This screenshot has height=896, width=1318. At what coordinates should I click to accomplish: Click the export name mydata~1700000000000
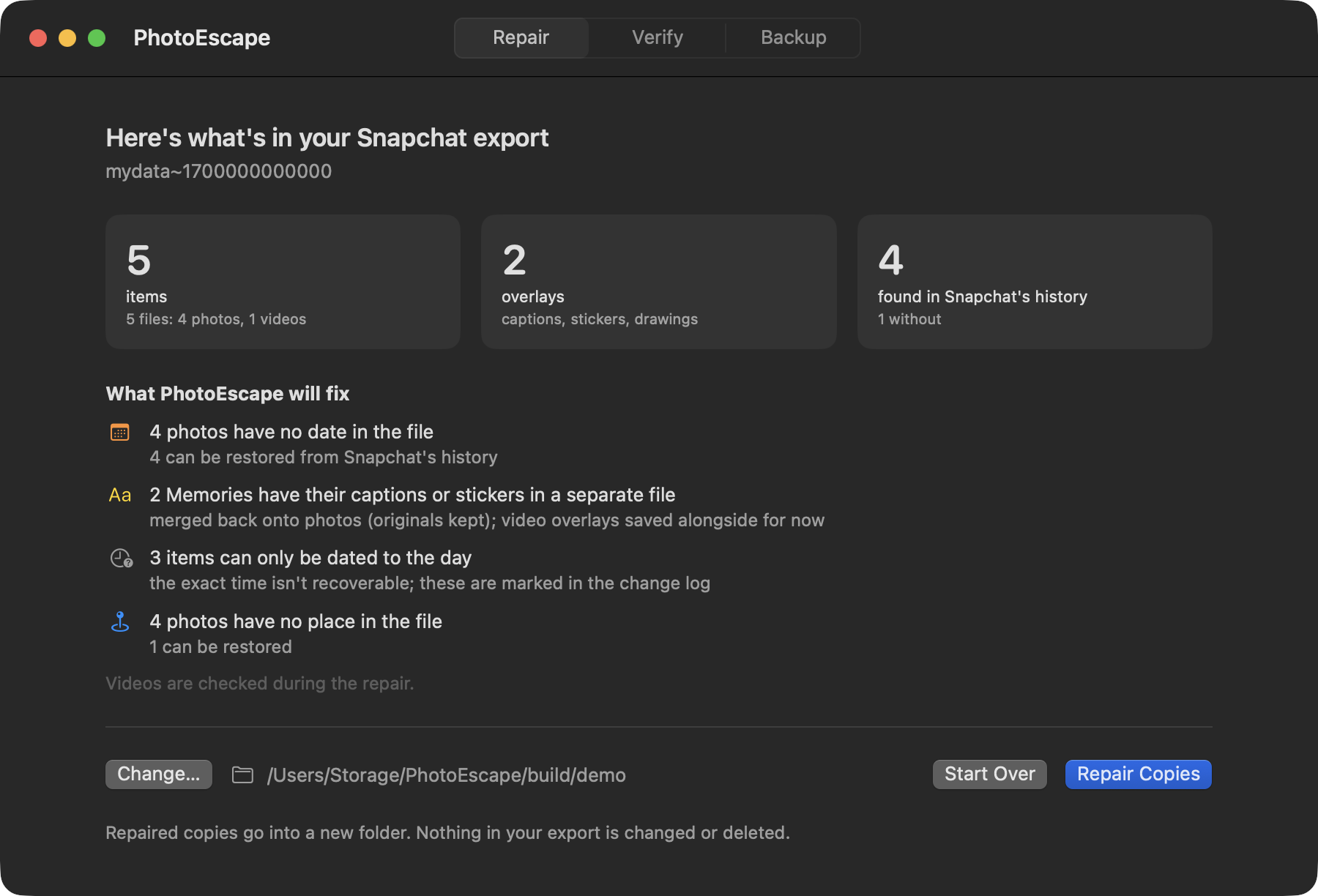coord(219,171)
